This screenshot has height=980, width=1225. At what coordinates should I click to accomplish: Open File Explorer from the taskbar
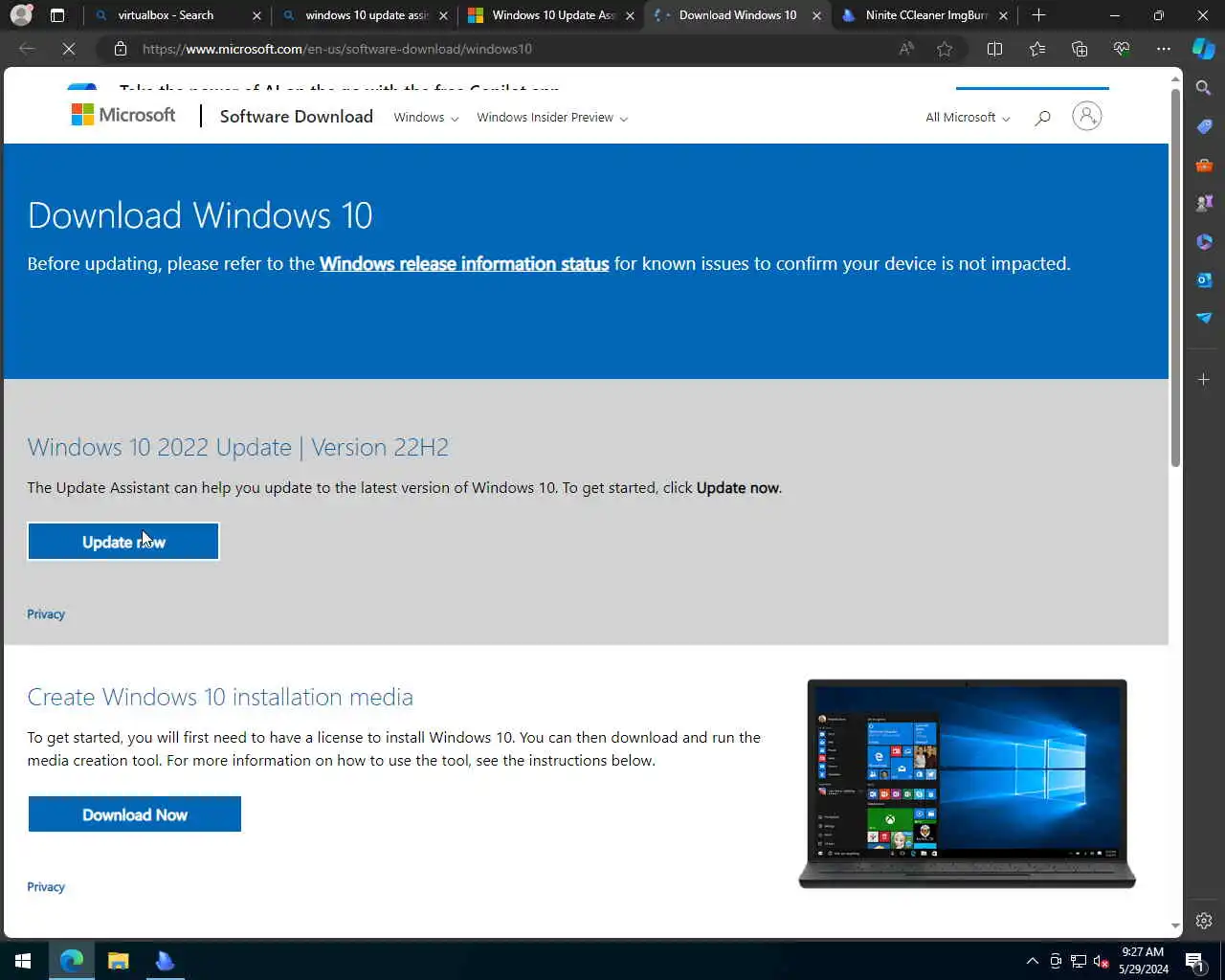119,961
